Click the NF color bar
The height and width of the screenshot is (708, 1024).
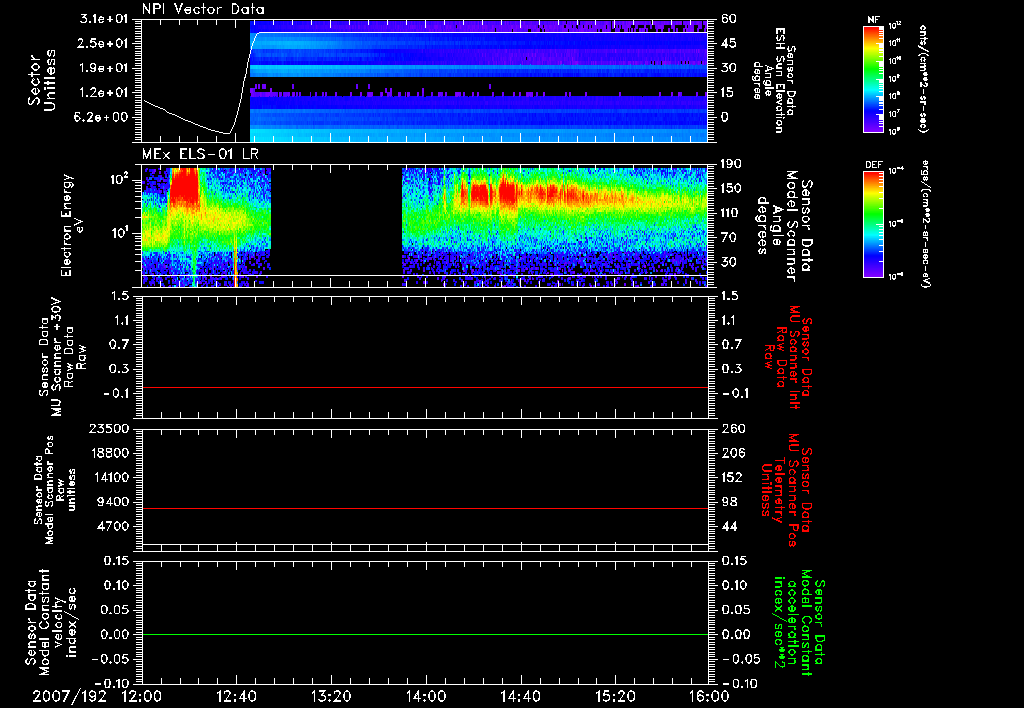point(874,79)
